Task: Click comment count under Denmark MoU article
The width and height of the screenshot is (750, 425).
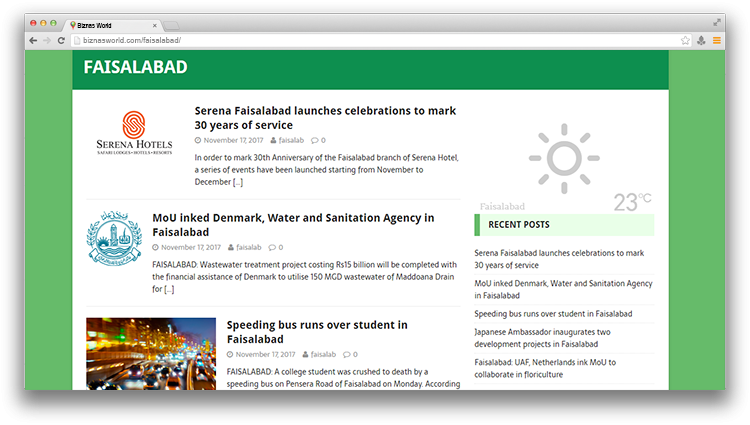Action: (x=280, y=247)
